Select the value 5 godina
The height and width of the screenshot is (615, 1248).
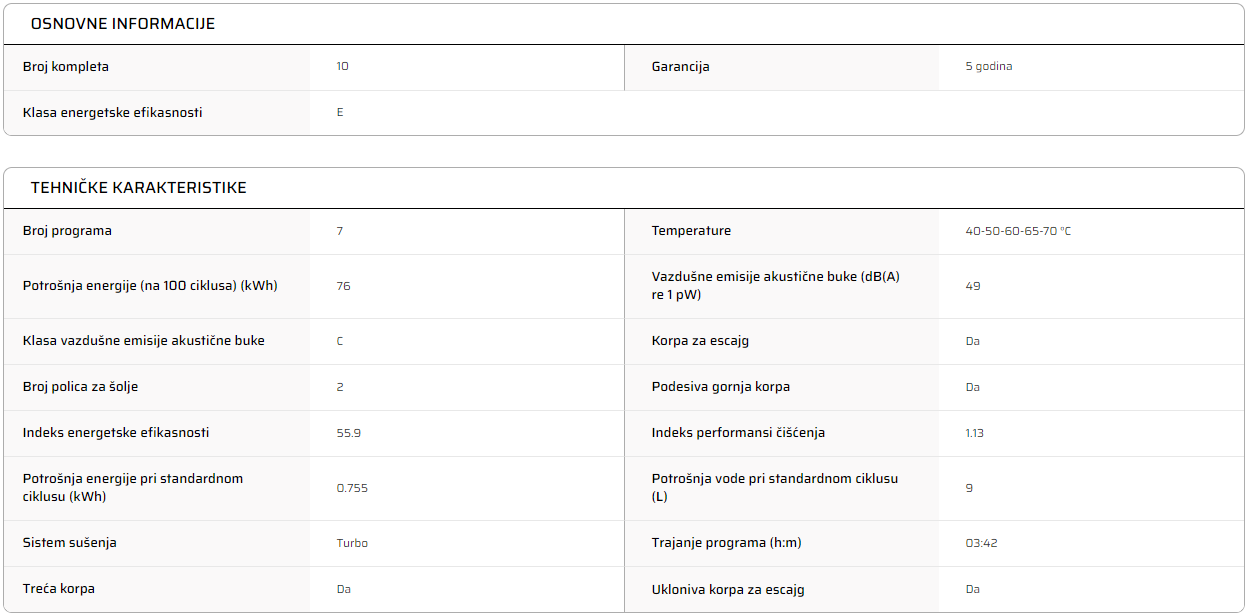[989, 67]
